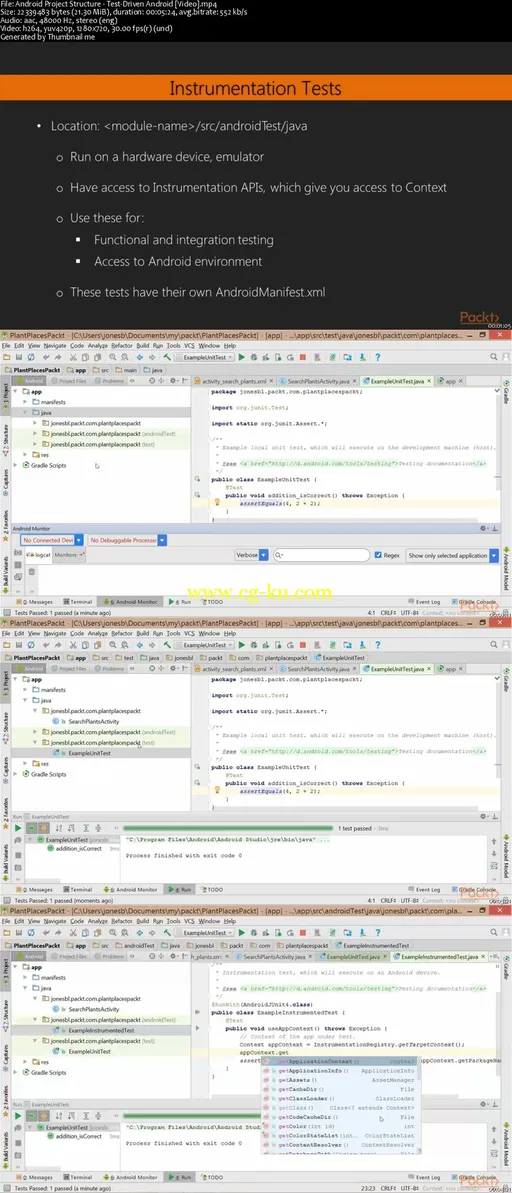The height and width of the screenshot is (1193, 512).
Task: Select SearchPlantsActivity in '1 test passed' project tree
Action: [93, 721]
